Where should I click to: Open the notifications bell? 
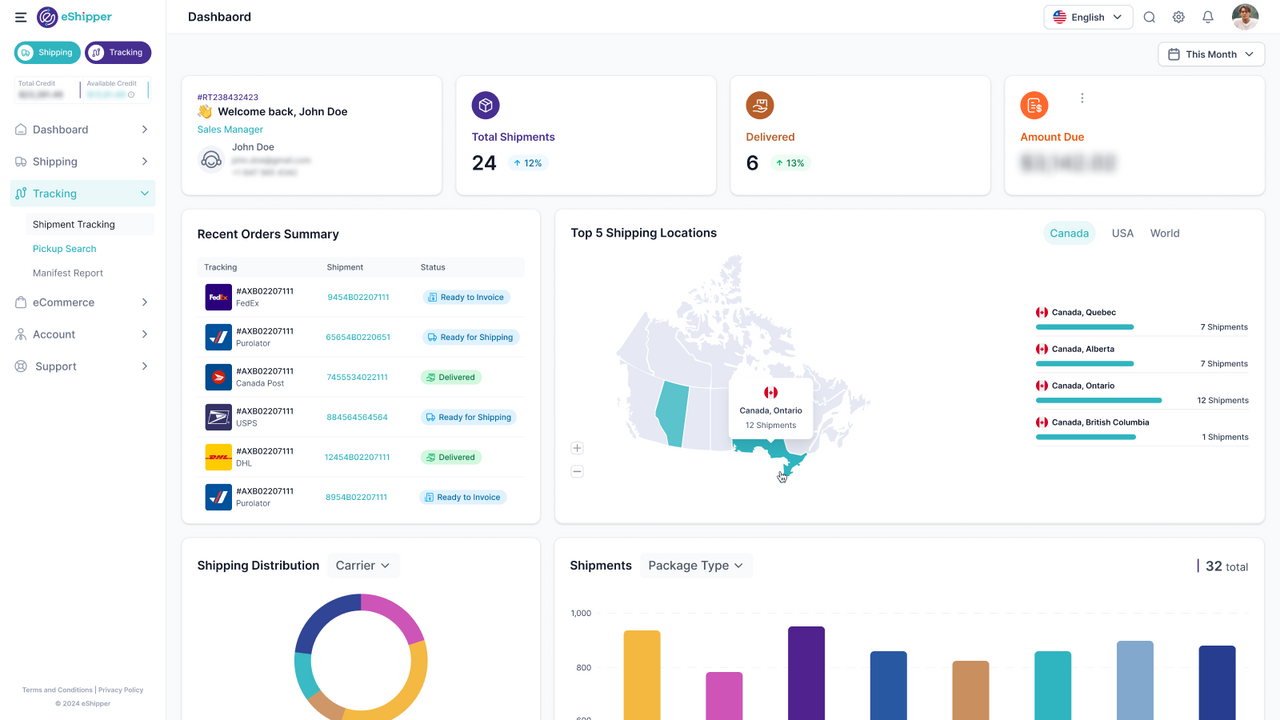(1208, 17)
